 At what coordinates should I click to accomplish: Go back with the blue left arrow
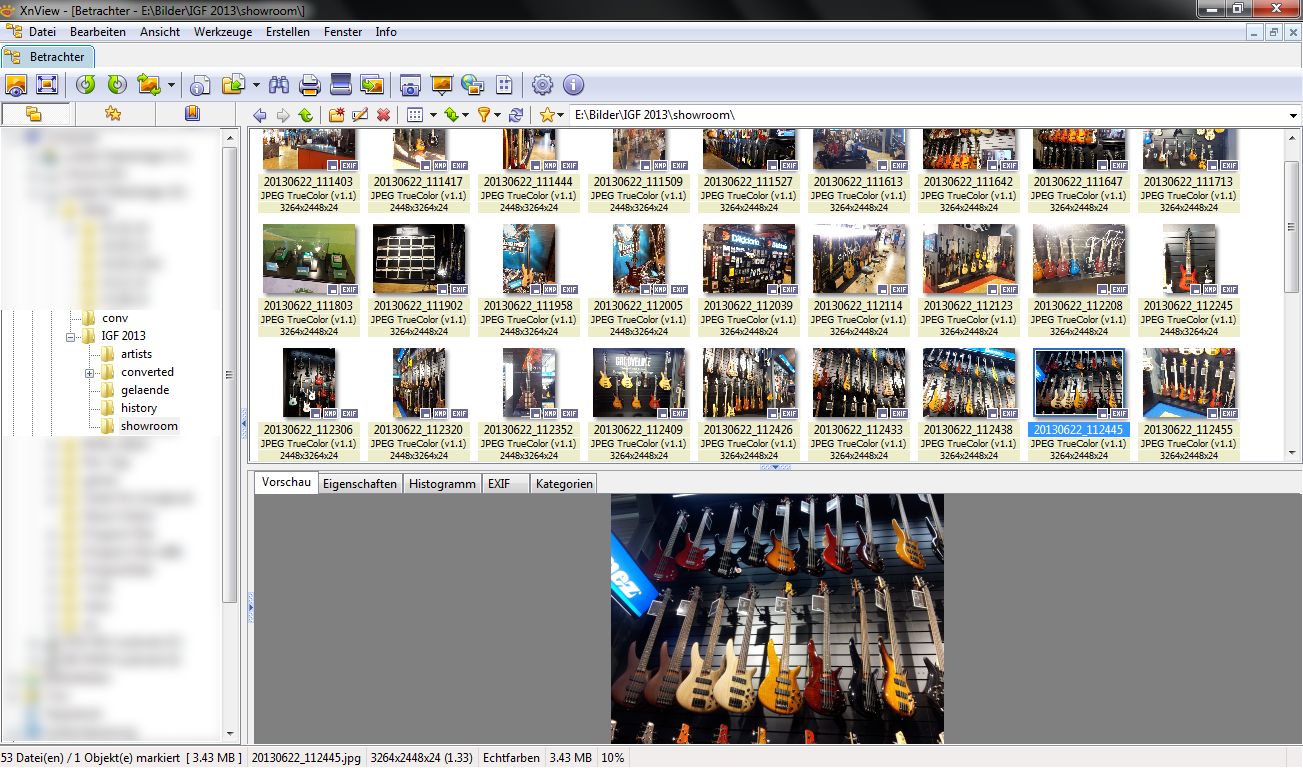[x=260, y=115]
